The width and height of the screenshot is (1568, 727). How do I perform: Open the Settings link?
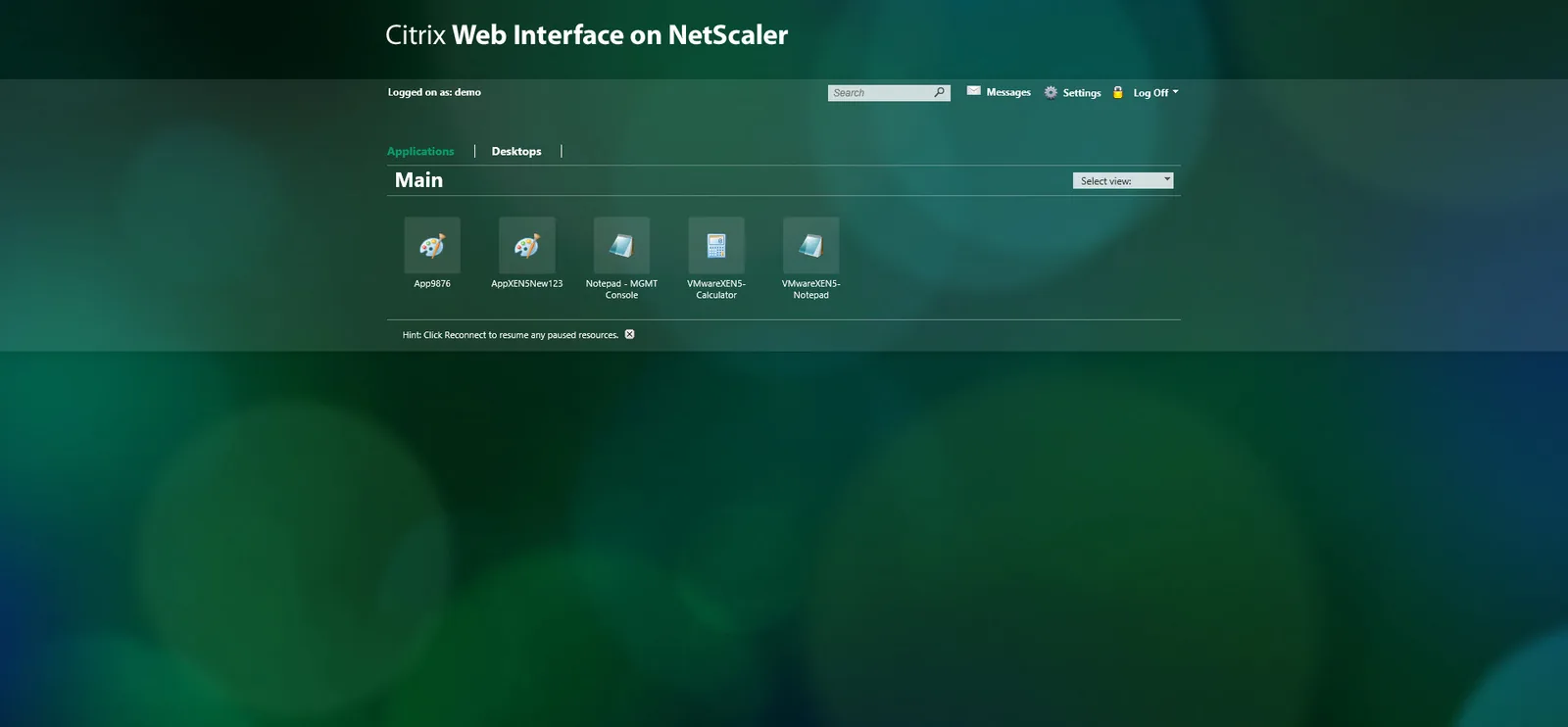pyautogui.click(x=1082, y=93)
